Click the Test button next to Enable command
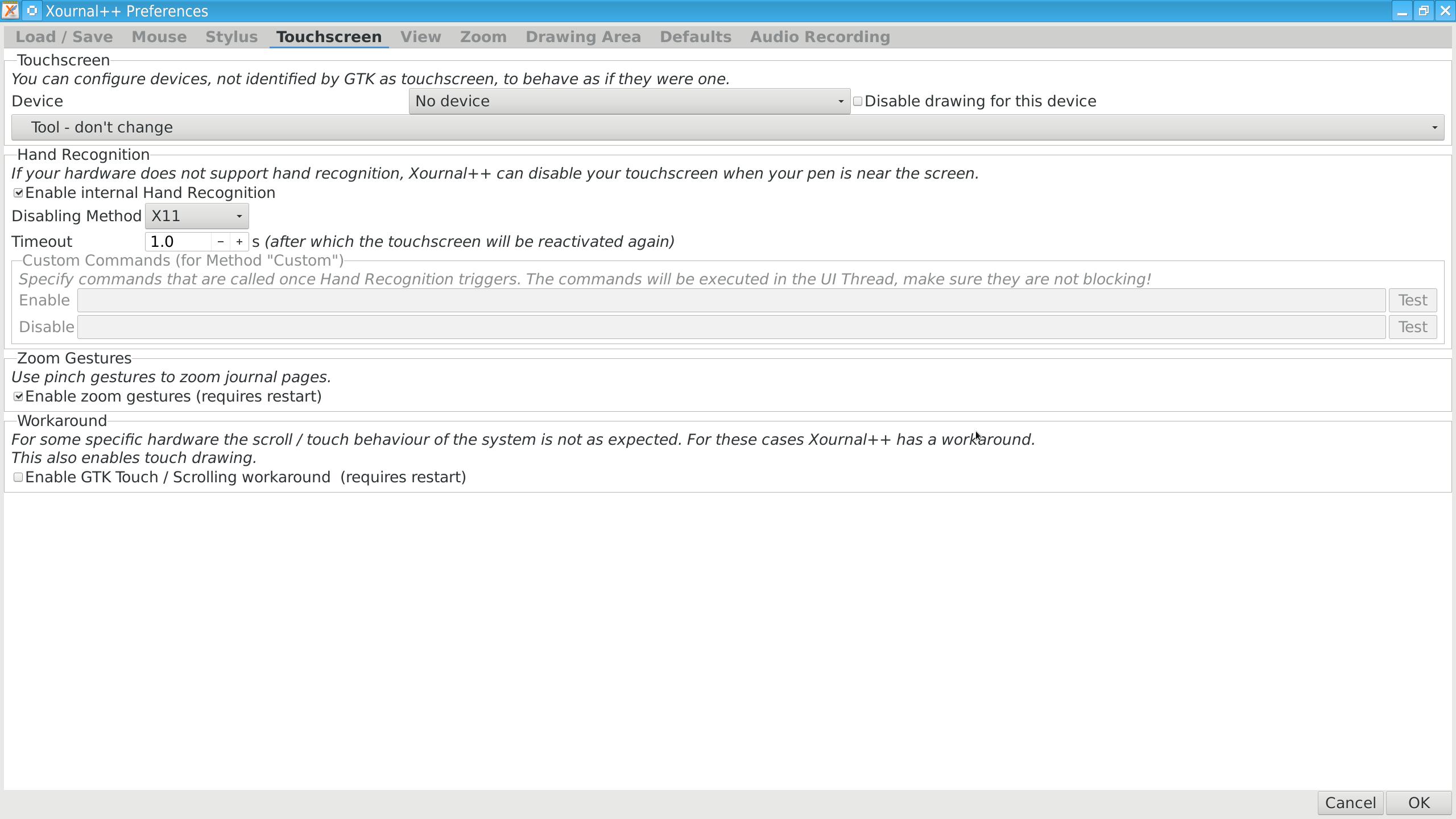This screenshot has width=1456, height=819. click(1412, 300)
